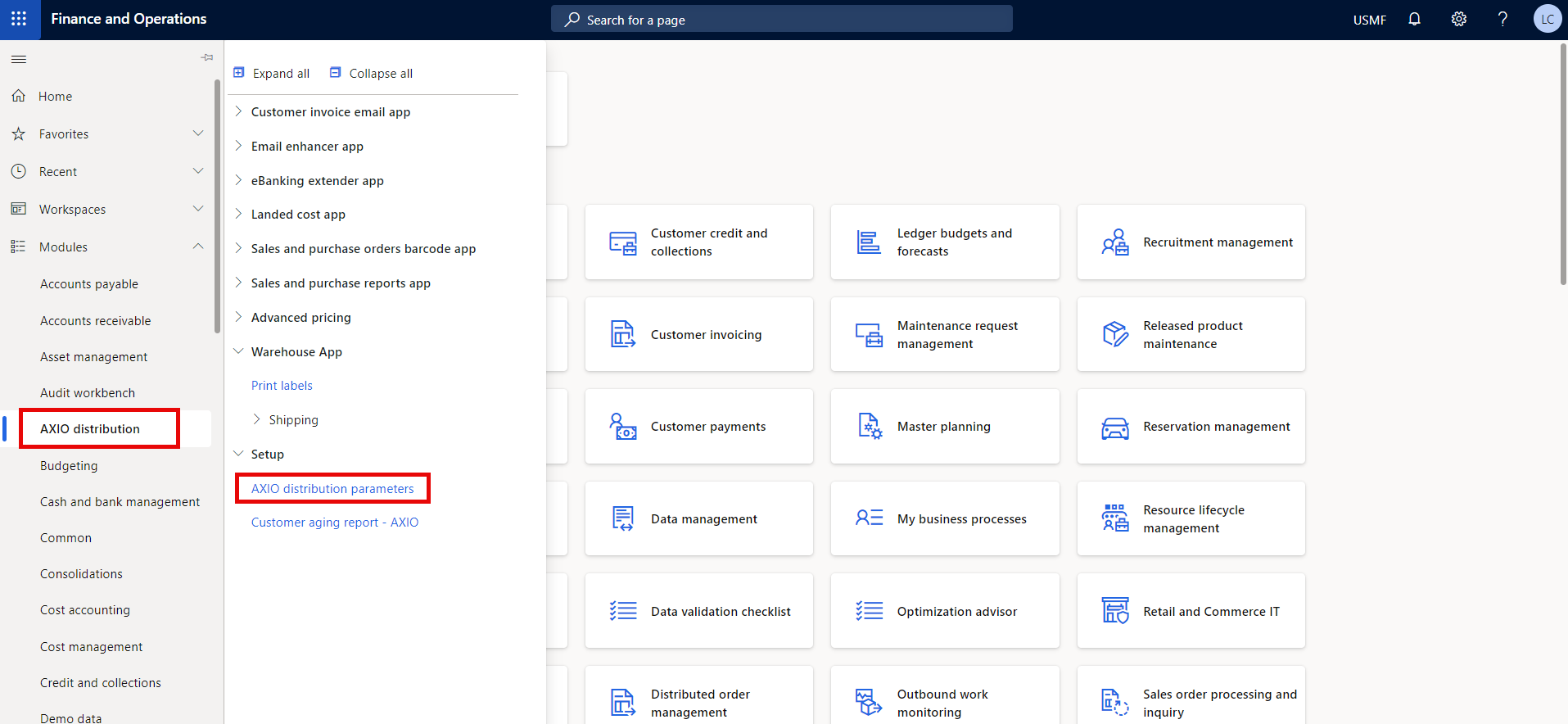Open Customer aging report - AXIO link

[x=335, y=523]
